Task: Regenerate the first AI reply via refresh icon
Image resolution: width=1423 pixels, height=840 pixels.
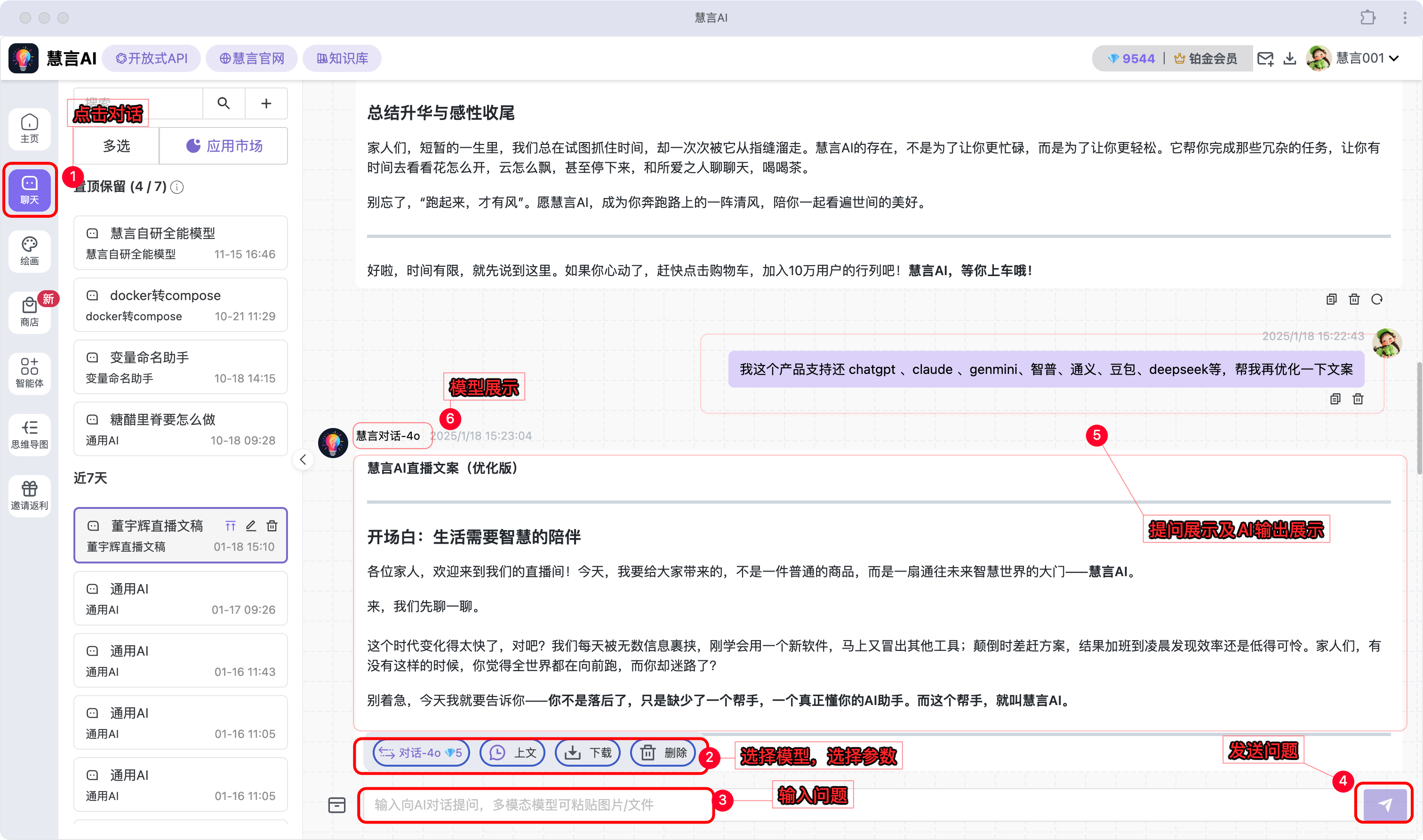Action: tap(1376, 299)
